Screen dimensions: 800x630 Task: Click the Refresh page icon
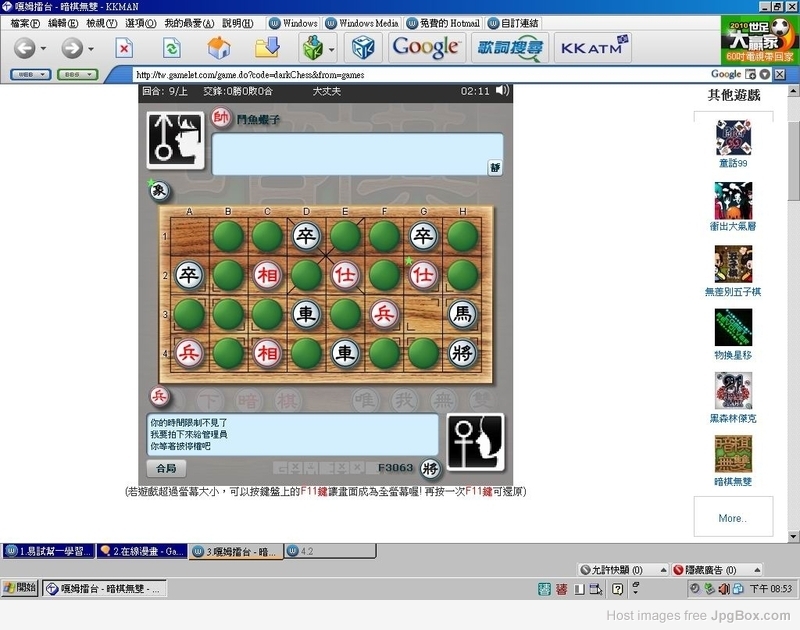tap(172, 48)
